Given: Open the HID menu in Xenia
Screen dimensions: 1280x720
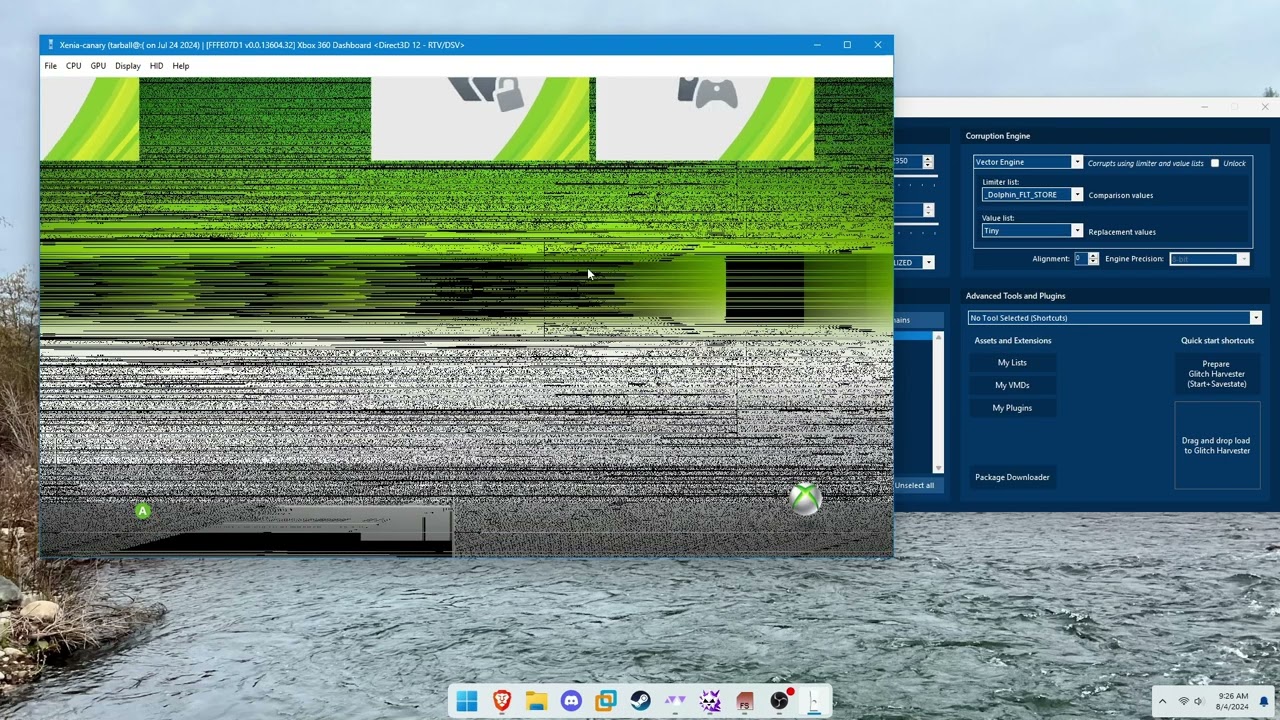Looking at the screenshot, I should click(x=156, y=66).
